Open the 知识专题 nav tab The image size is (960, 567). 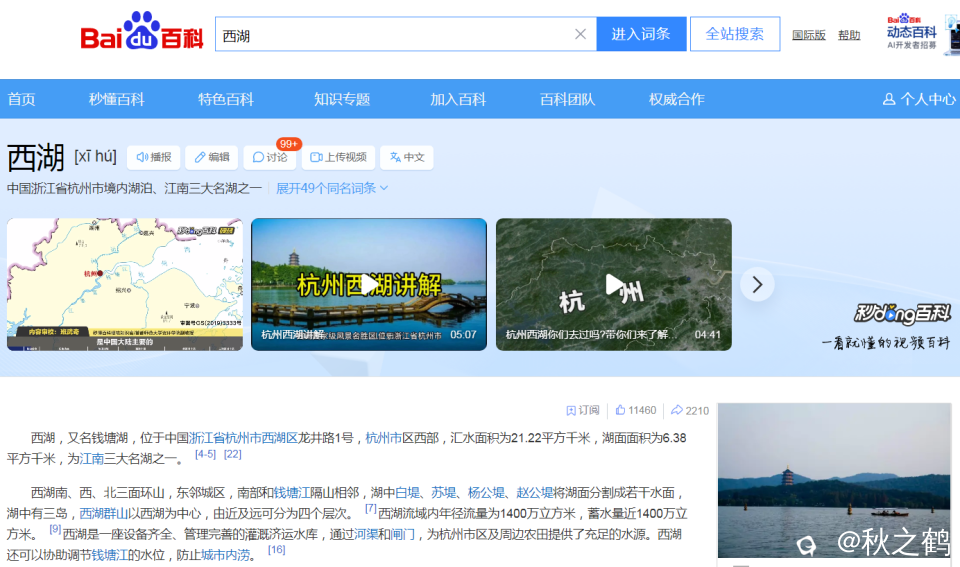[x=342, y=99]
